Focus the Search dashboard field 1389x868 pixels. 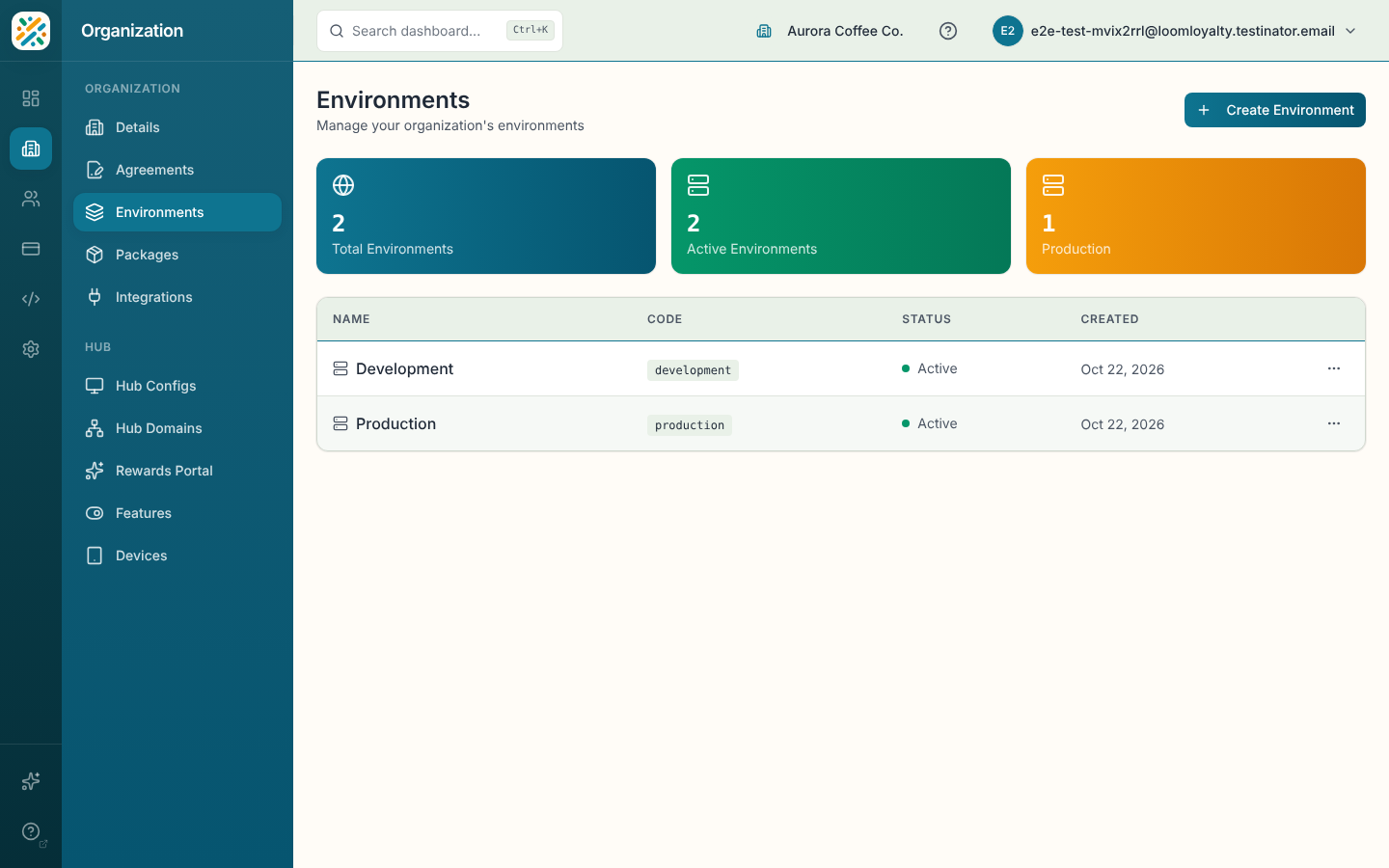[x=440, y=31]
